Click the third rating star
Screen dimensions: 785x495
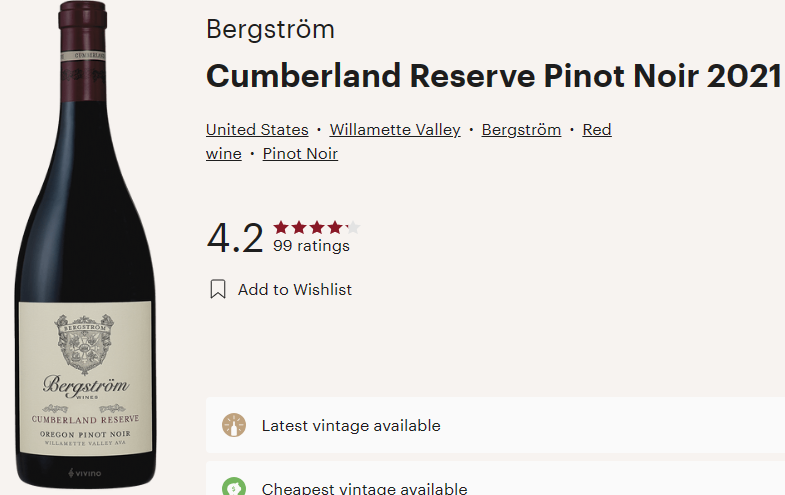click(317, 227)
